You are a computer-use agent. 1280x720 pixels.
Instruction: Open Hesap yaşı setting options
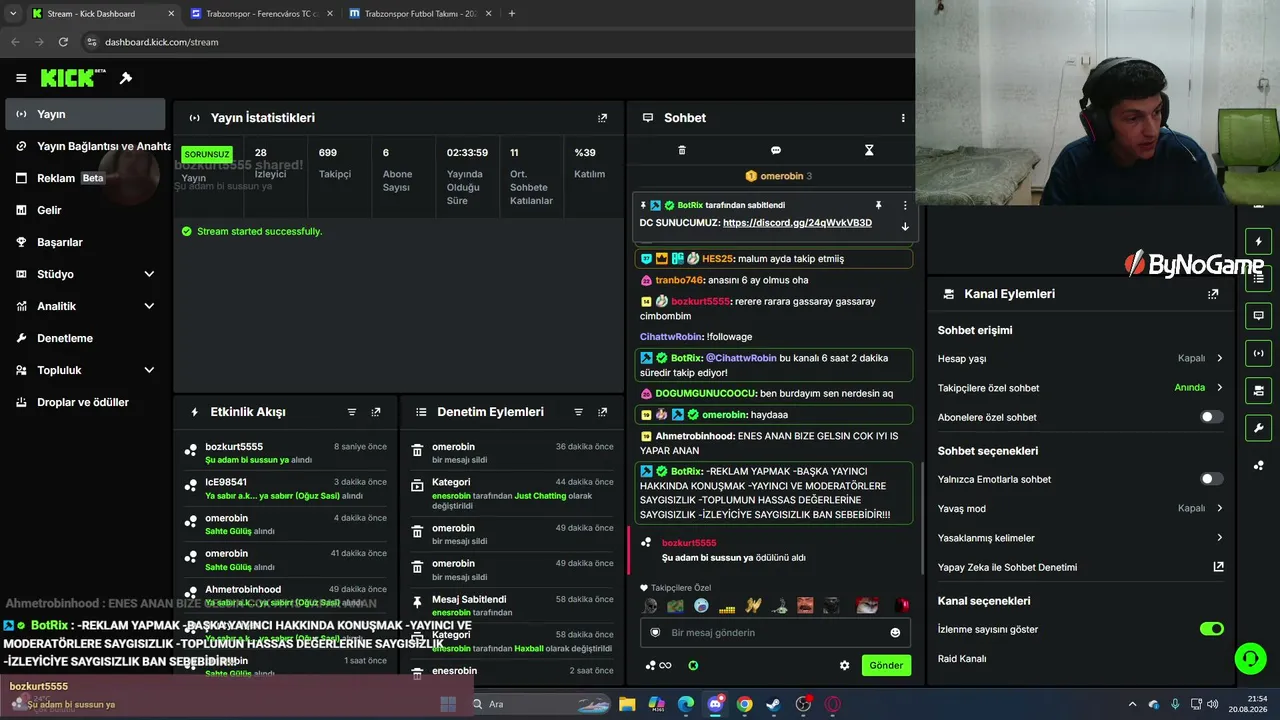(1080, 358)
